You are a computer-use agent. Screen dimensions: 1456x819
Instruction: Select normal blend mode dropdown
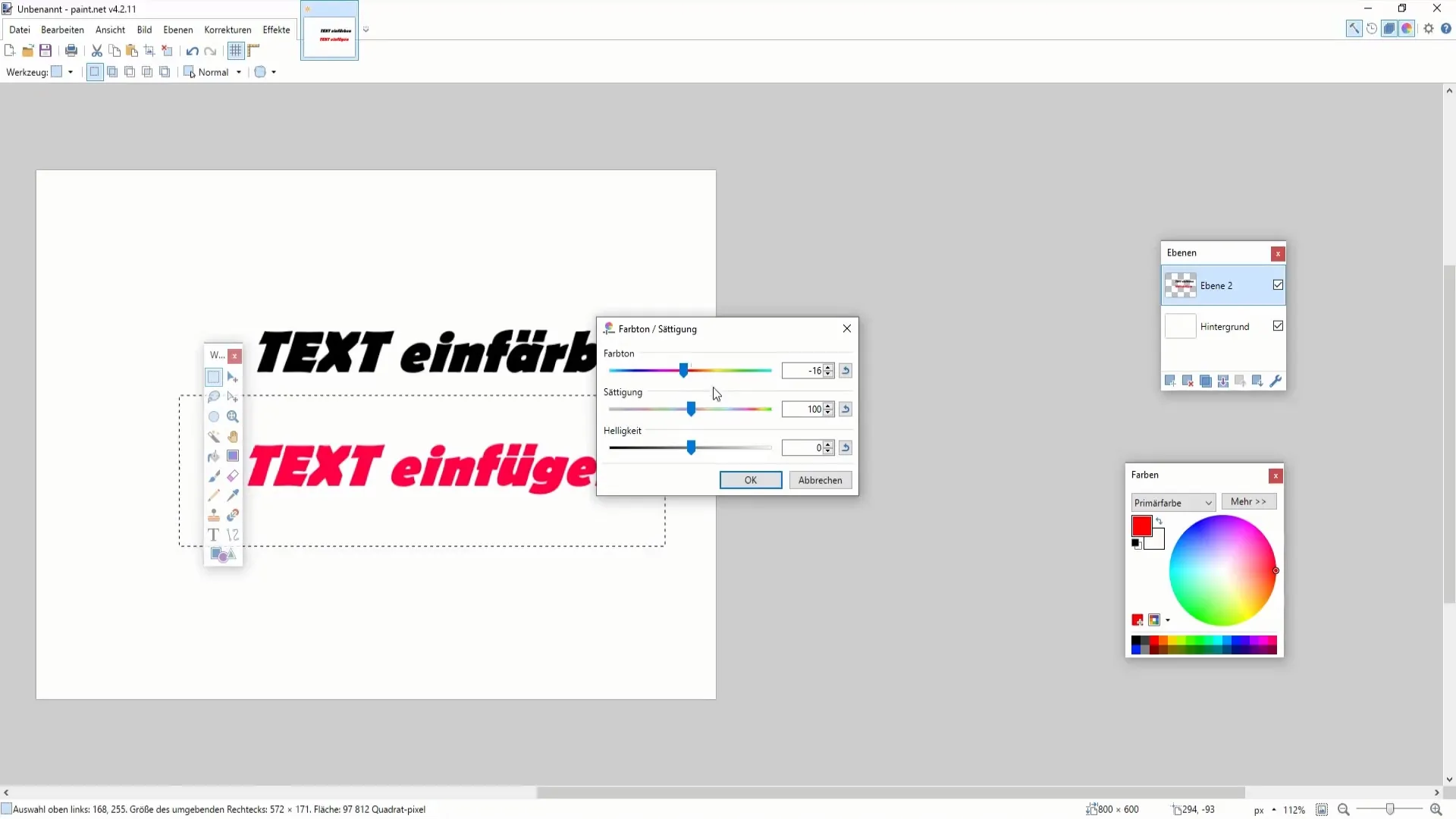221,72
